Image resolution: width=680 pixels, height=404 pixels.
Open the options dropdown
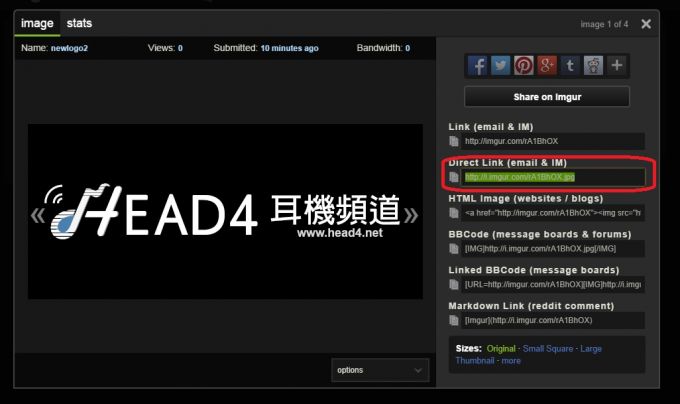(x=380, y=370)
